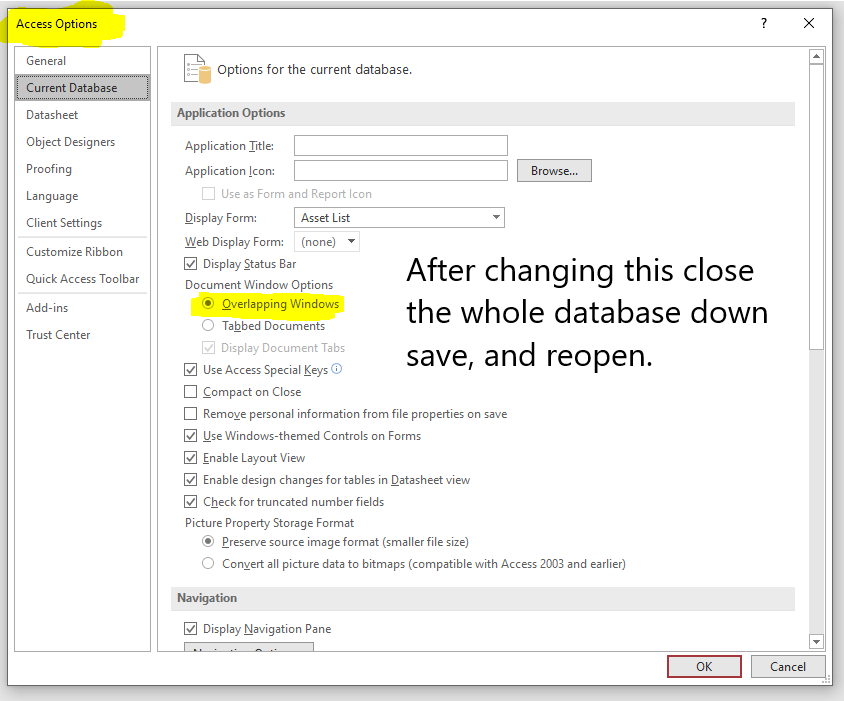The width and height of the screenshot is (844, 701).
Task: Click the Application Title text field
Action: coord(400,145)
